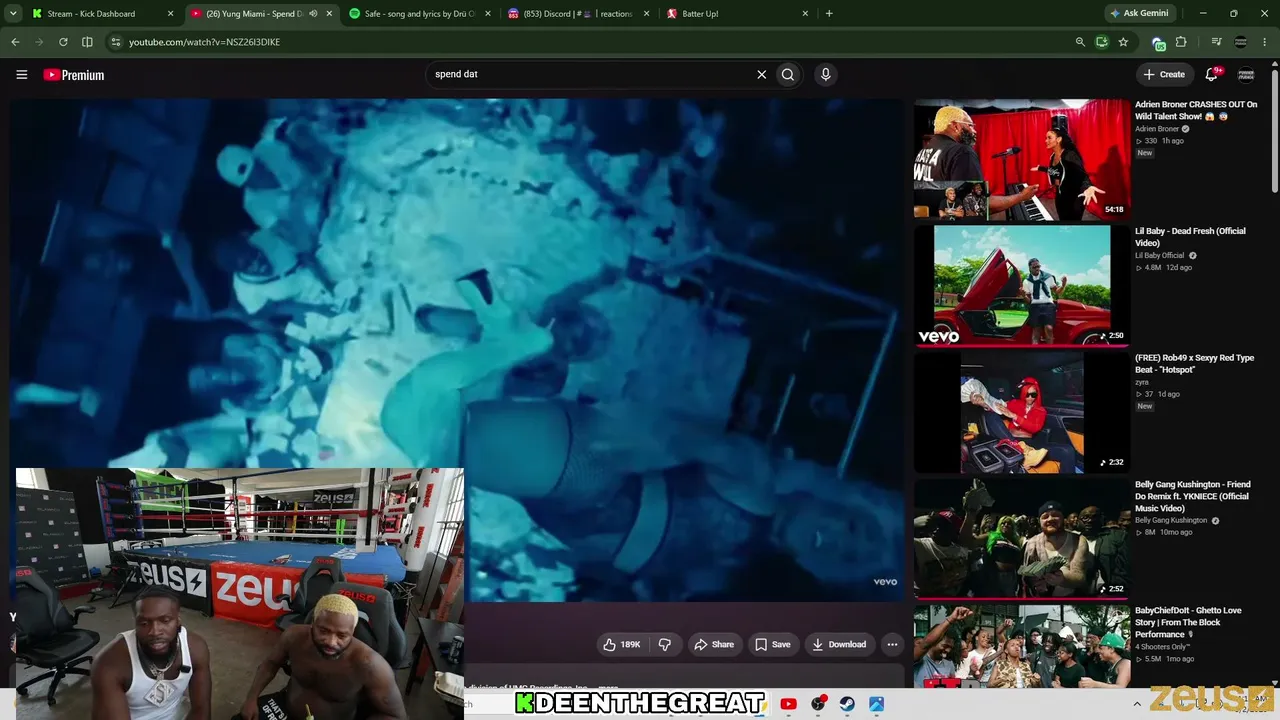Open the Chrome extensions puzzle icon

(x=1181, y=42)
